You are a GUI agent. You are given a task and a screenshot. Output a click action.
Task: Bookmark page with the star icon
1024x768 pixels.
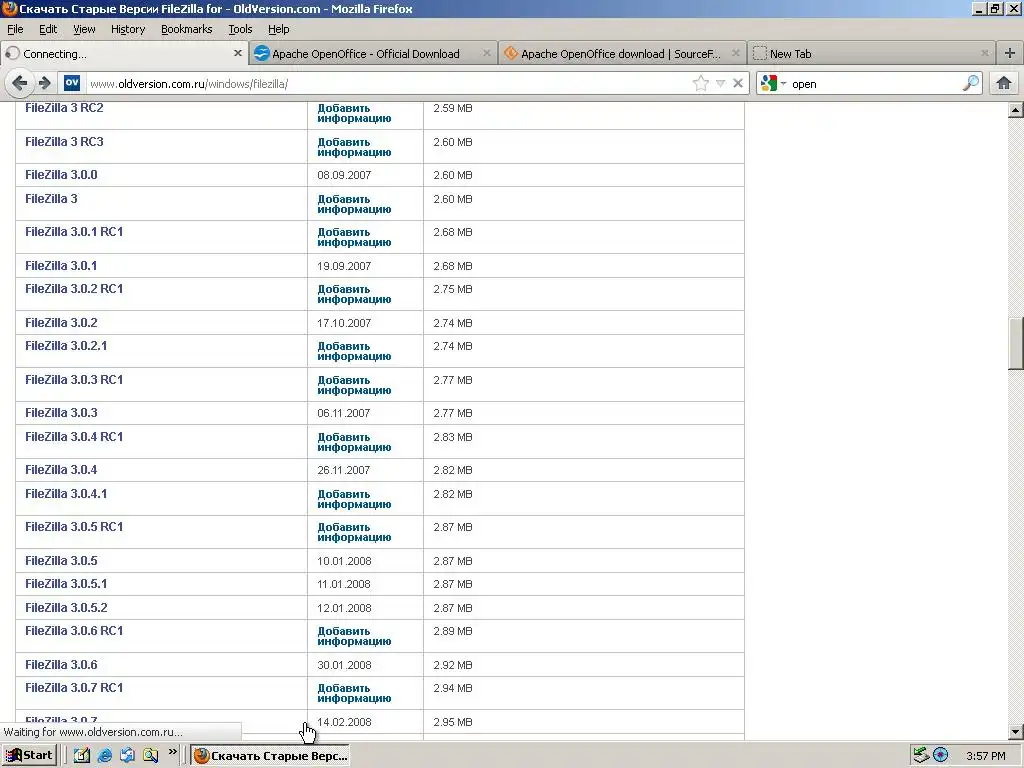tap(701, 83)
